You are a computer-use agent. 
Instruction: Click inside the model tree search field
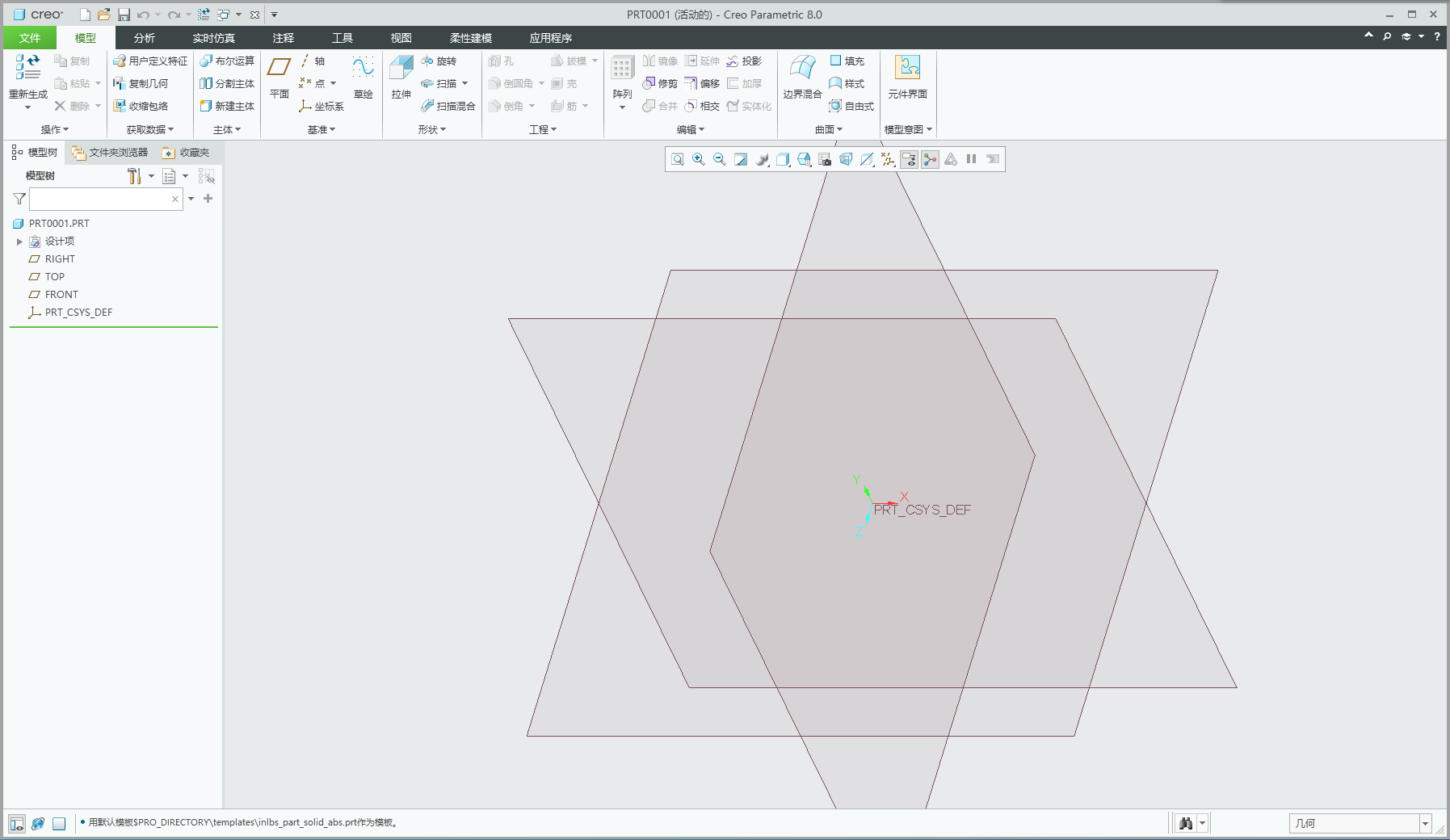coord(103,199)
